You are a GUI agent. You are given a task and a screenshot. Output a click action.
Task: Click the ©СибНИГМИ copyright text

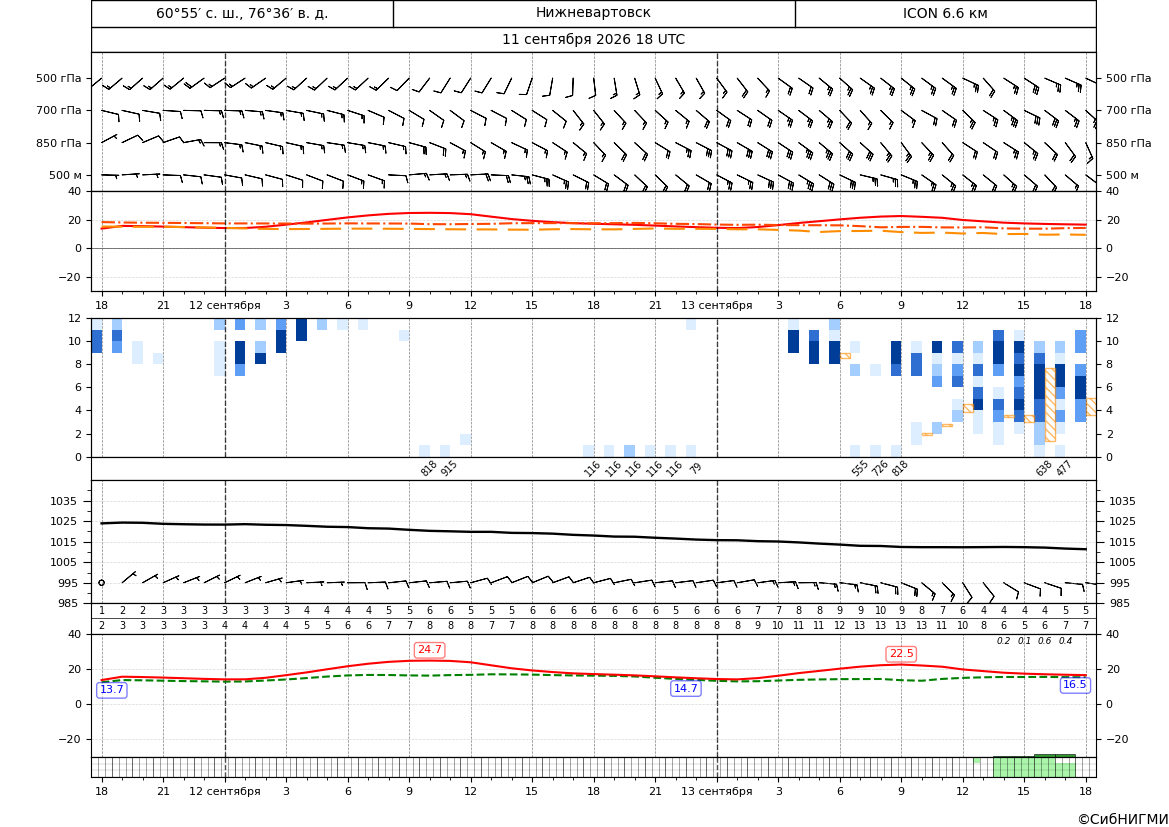click(x=1123, y=819)
